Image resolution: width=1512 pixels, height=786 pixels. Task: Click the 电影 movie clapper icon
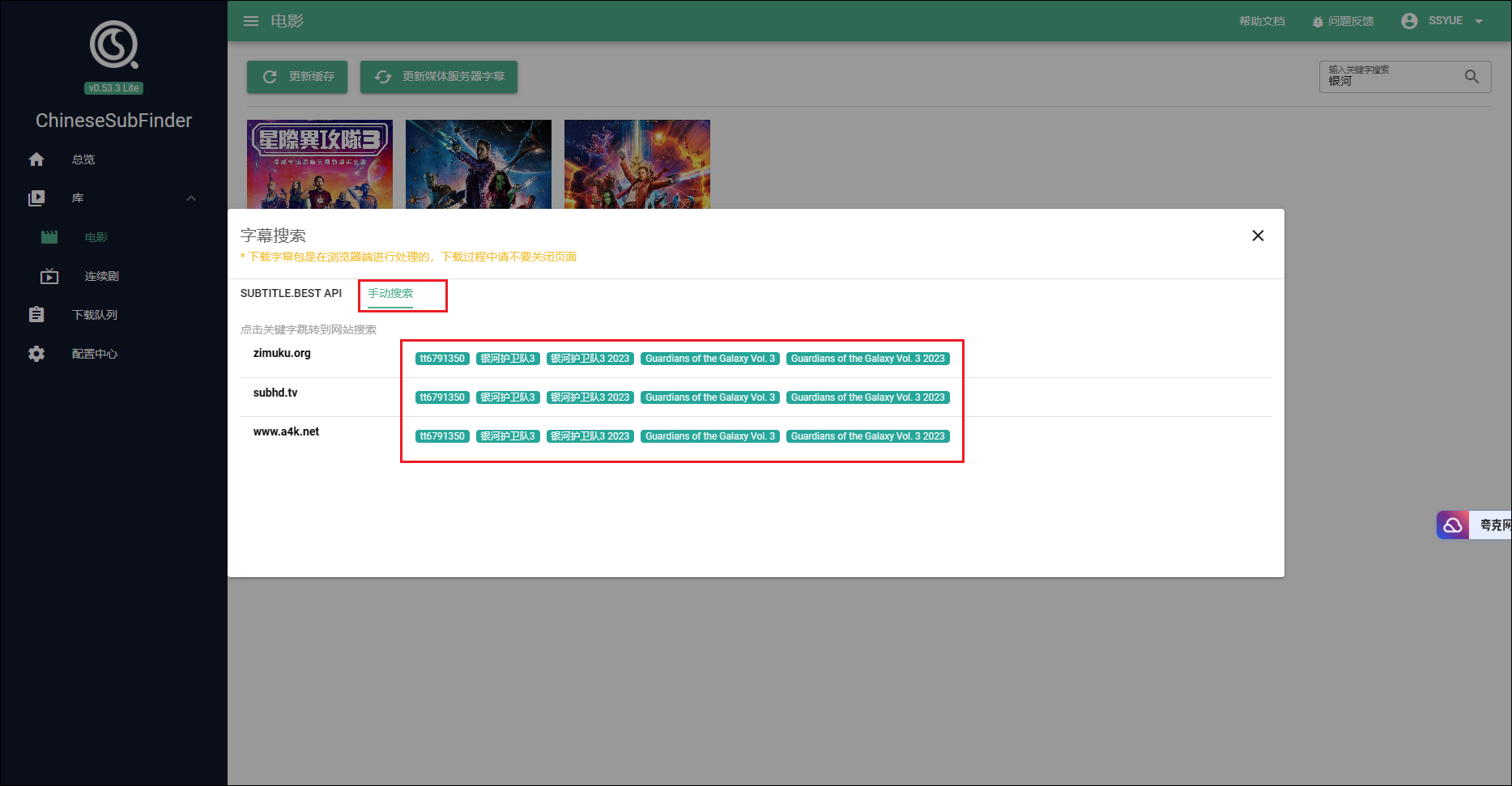pyautogui.click(x=49, y=237)
